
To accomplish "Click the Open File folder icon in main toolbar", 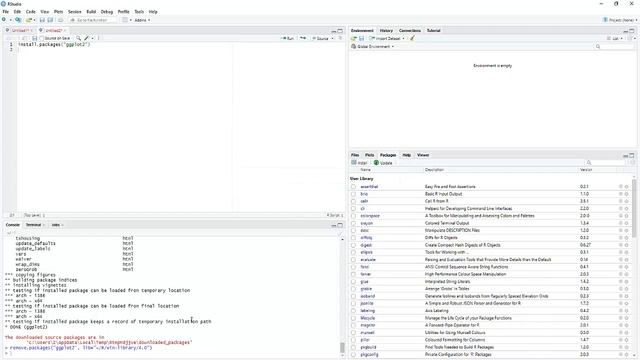I will (x=28, y=20).
